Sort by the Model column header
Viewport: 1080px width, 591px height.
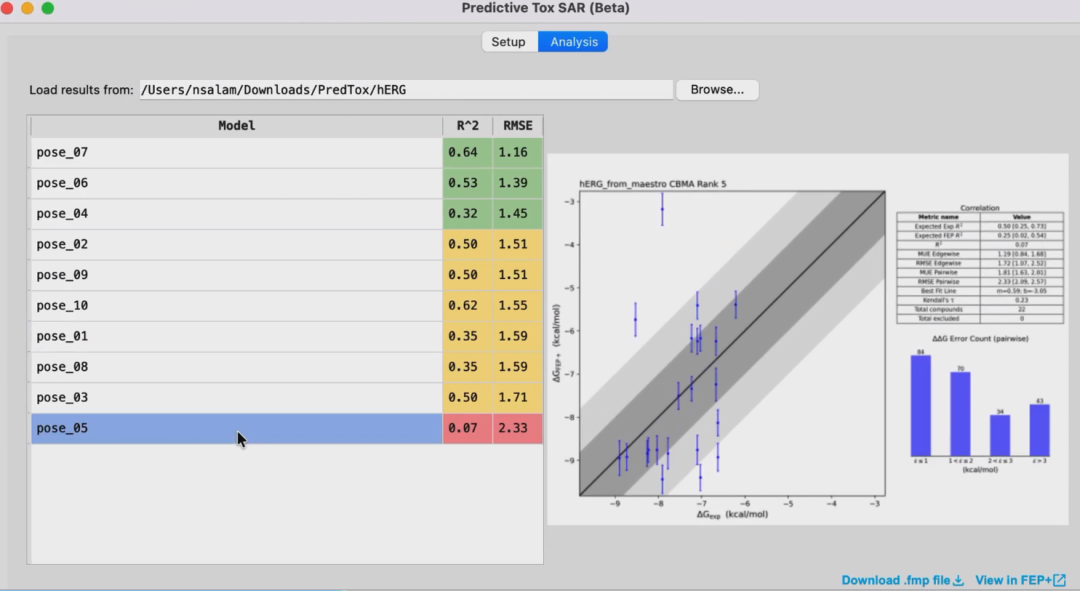point(236,125)
